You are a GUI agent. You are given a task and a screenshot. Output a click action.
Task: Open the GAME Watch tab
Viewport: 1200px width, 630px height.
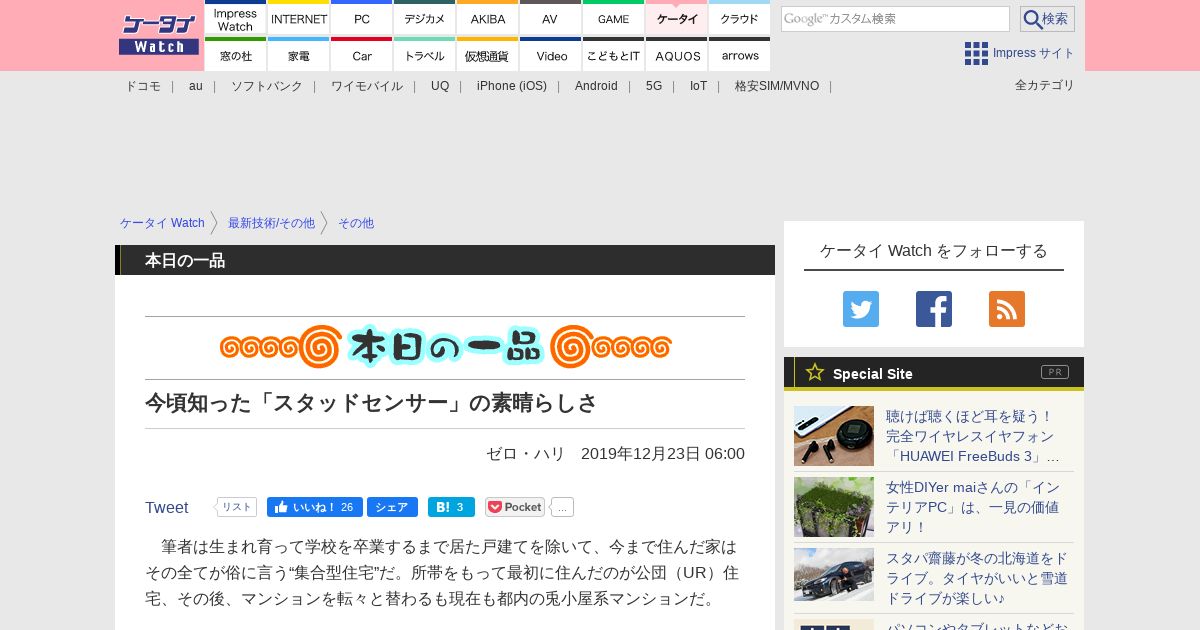(x=614, y=18)
